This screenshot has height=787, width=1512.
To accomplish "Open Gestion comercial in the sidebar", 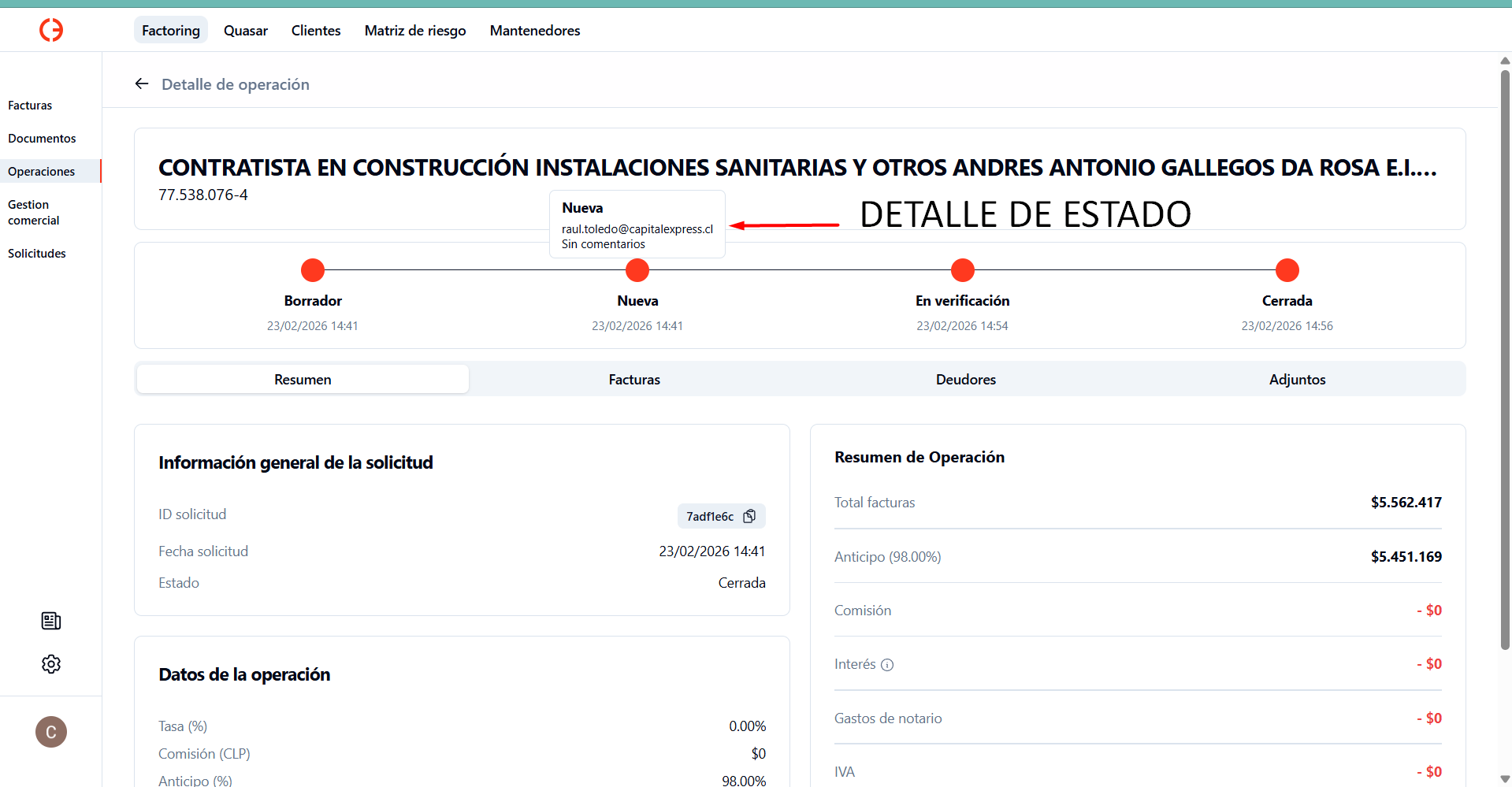I will point(33,212).
